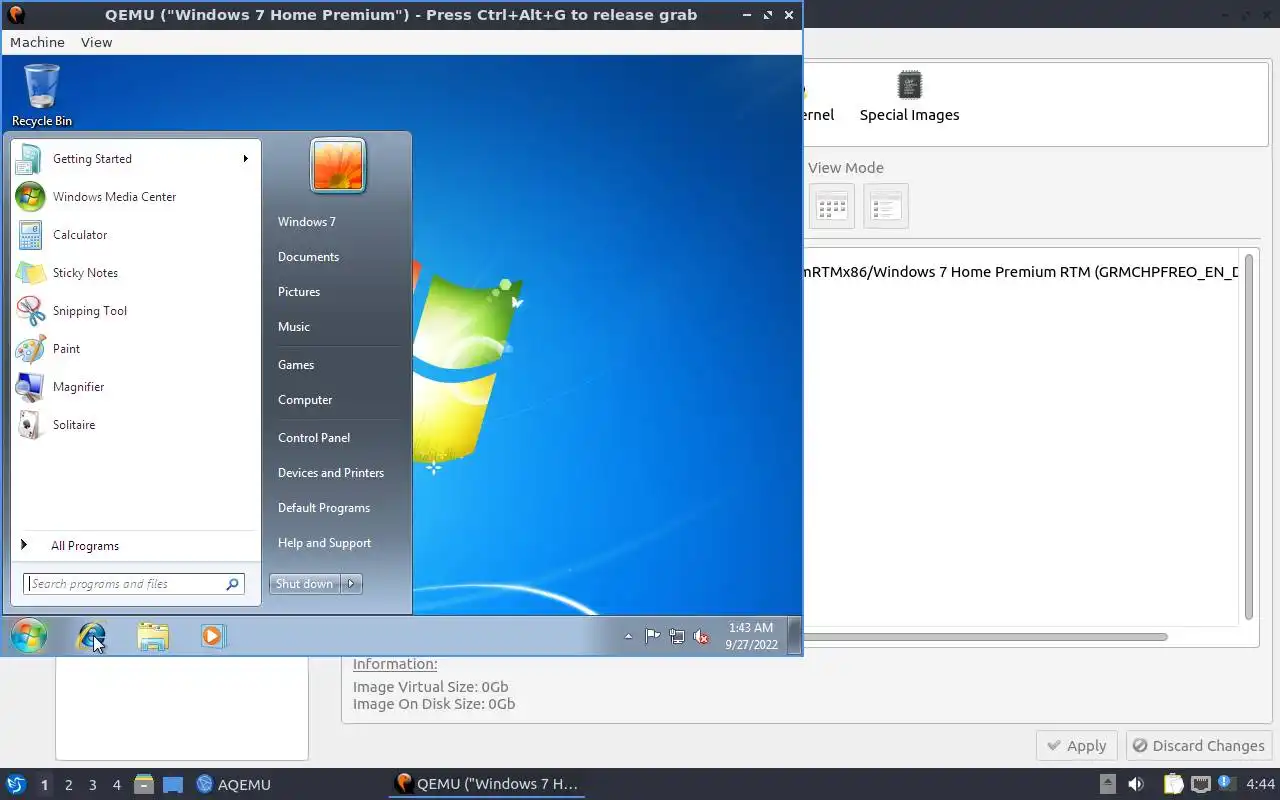Open Shut down options arrow
The width and height of the screenshot is (1280, 800).
(351, 584)
